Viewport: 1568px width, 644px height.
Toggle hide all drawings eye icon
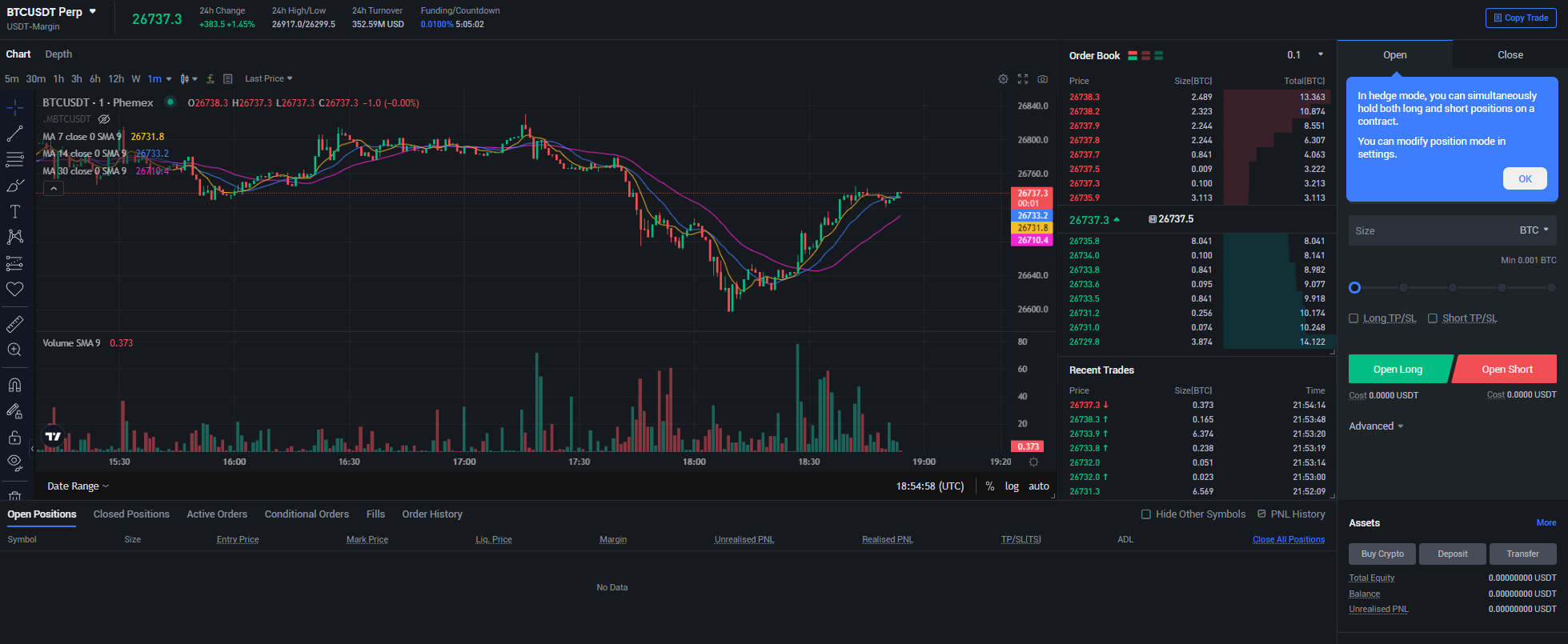tap(14, 462)
